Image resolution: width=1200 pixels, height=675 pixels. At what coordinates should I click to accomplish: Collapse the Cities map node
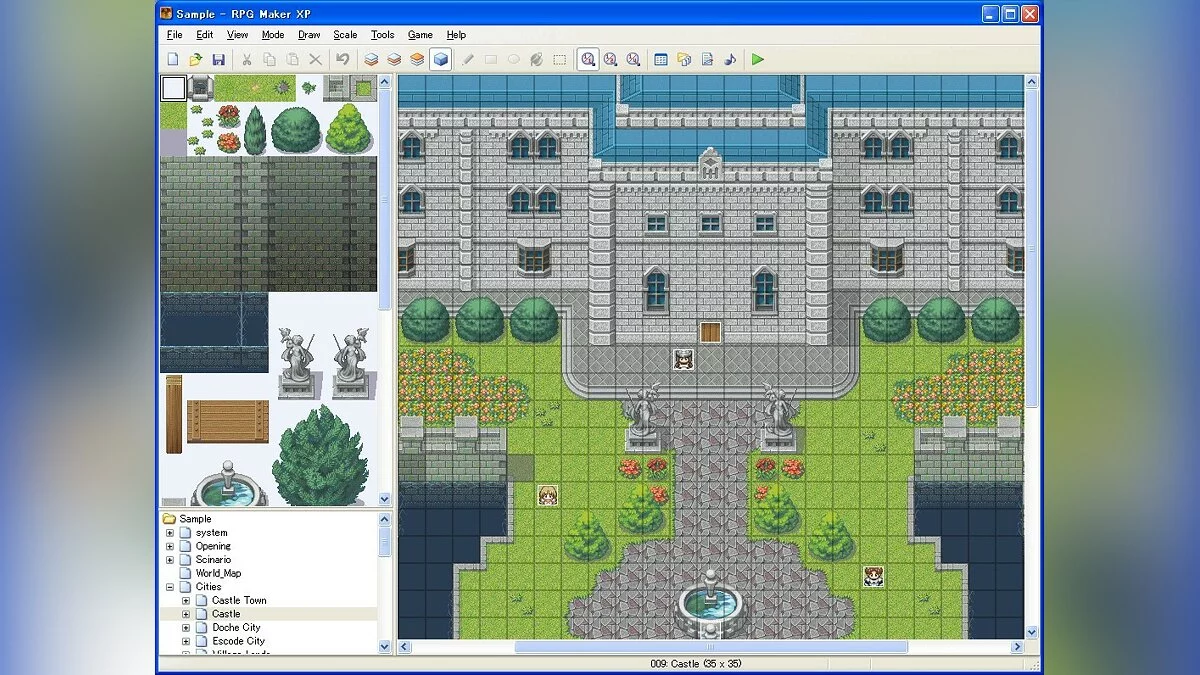pyautogui.click(x=169, y=587)
